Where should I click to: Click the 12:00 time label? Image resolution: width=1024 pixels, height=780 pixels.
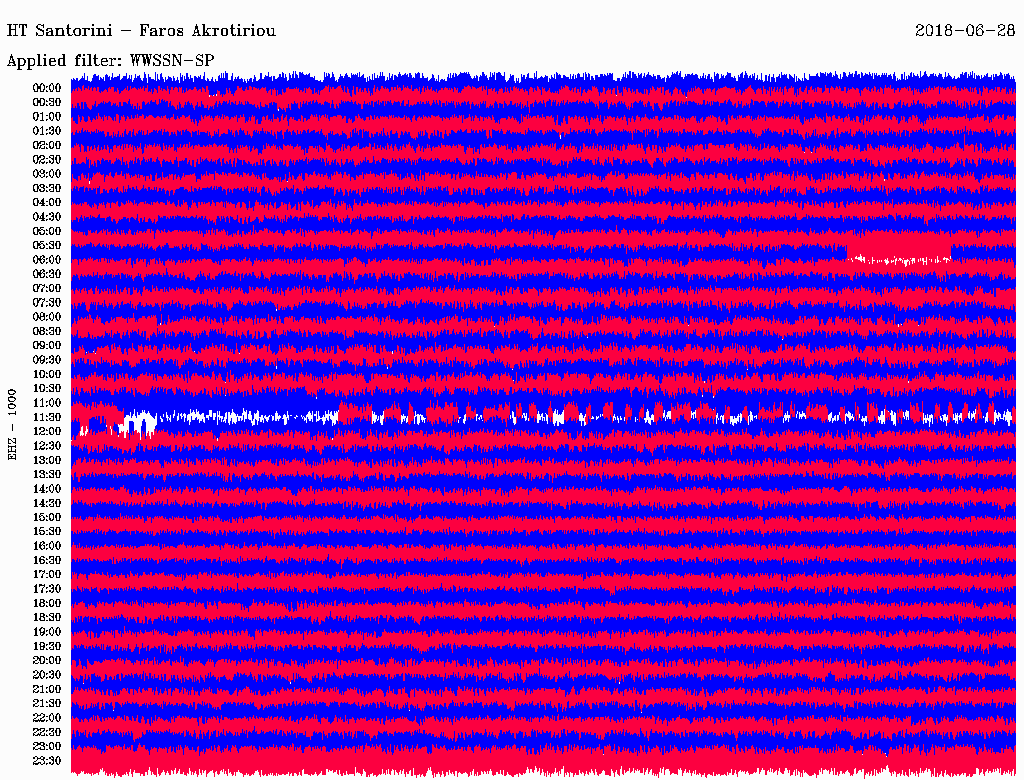(46, 431)
